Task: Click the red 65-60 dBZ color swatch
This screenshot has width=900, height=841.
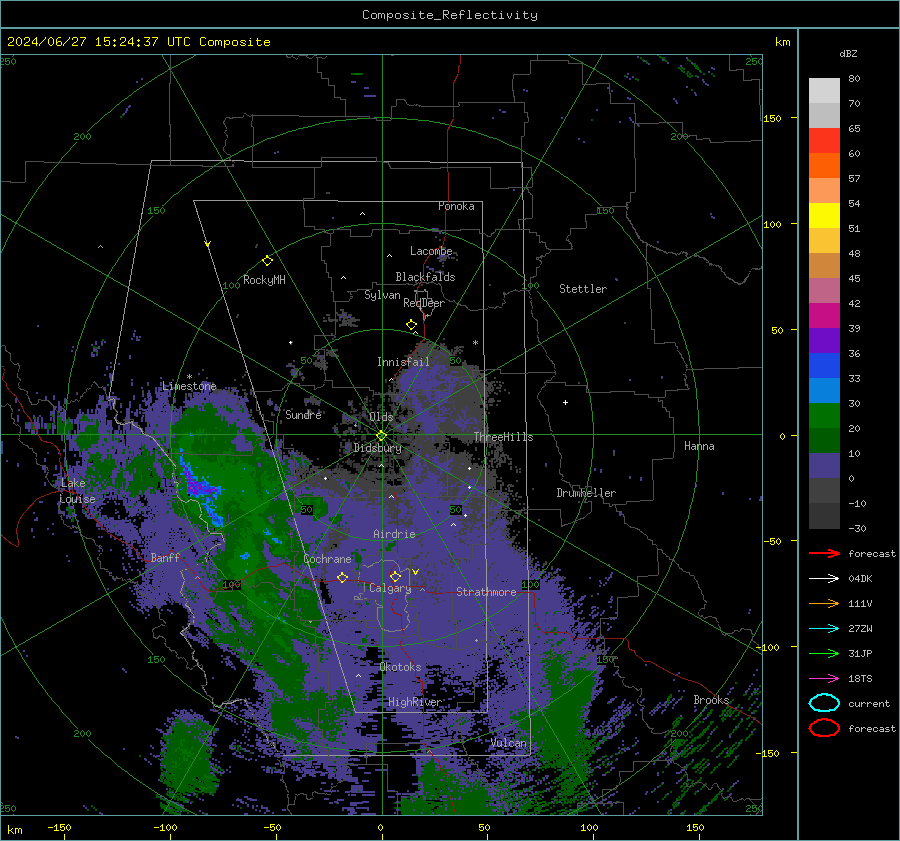Action: (824, 140)
